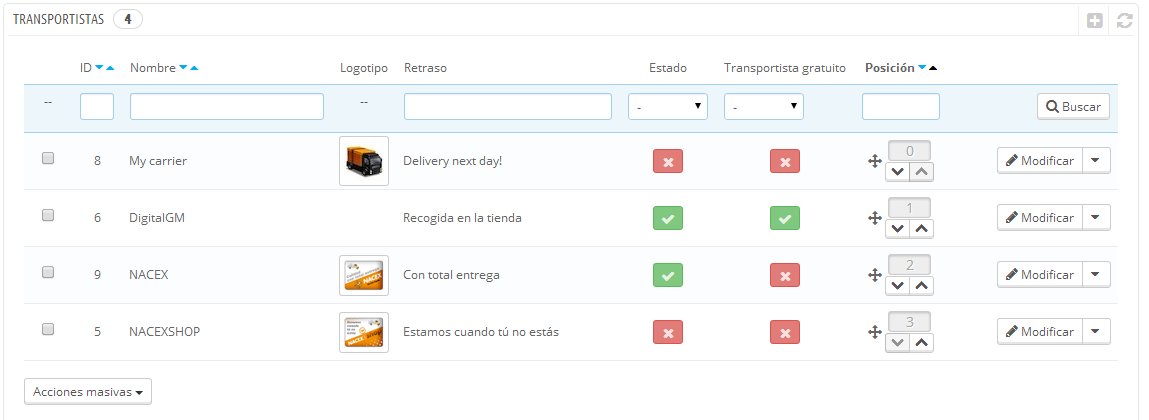Click the move handle for NACEXSHOP

click(x=874, y=332)
